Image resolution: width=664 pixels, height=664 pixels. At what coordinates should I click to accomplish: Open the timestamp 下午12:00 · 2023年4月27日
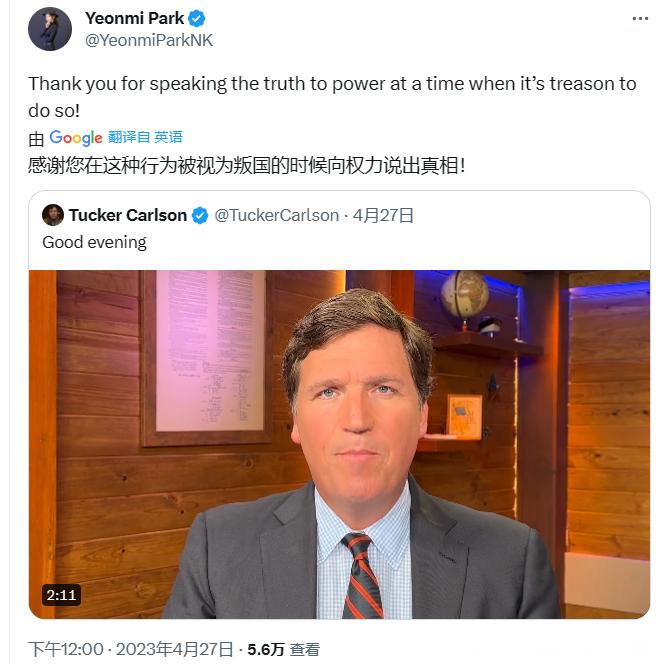coord(131,649)
